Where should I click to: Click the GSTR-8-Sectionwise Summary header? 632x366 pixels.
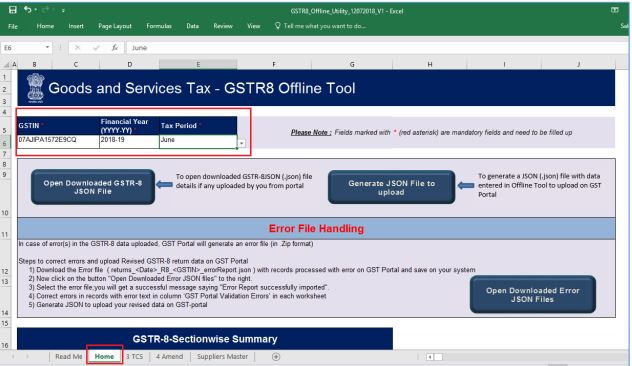click(x=205, y=339)
